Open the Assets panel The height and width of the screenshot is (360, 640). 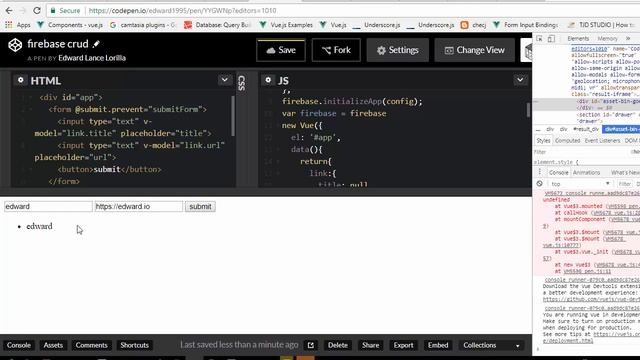pyautogui.click(x=53, y=345)
